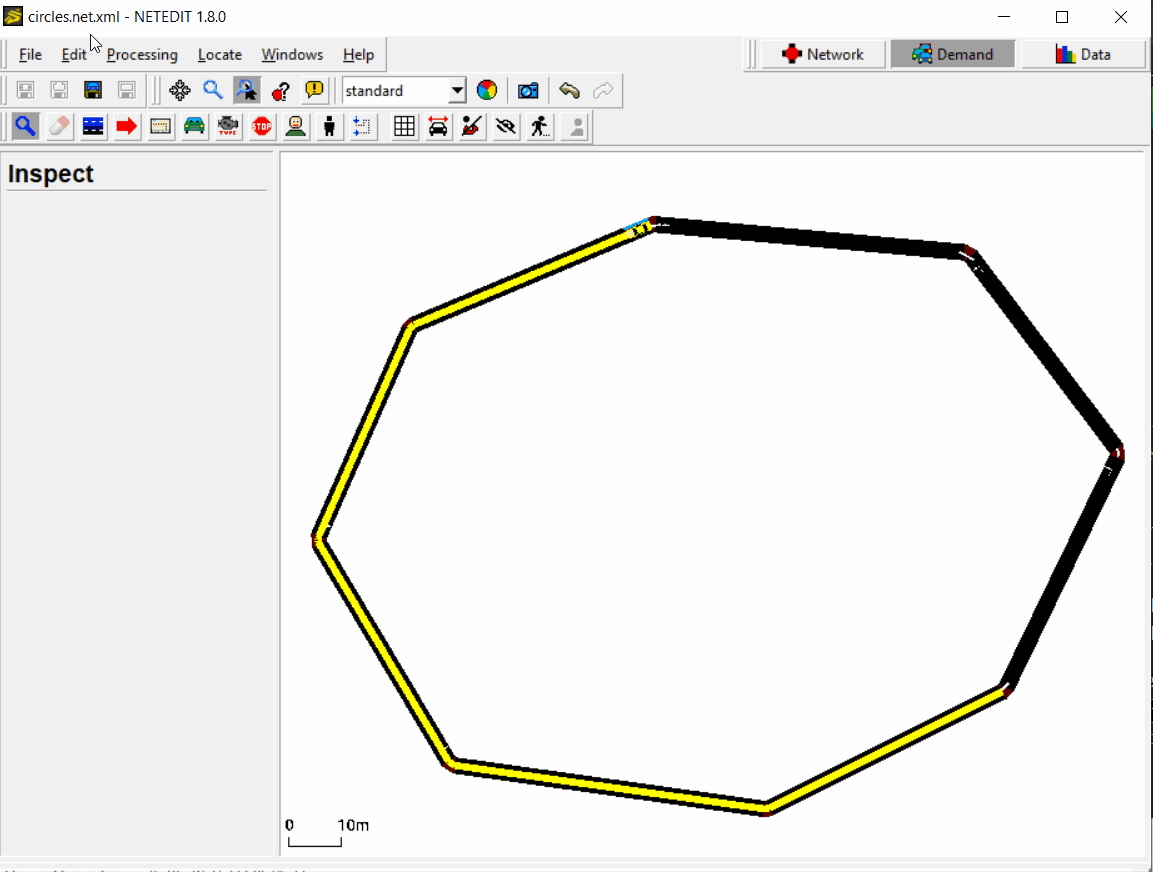Image resolution: width=1153 pixels, height=872 pixels.
Task: Expand the Locate menu
Action: [219, 55]
